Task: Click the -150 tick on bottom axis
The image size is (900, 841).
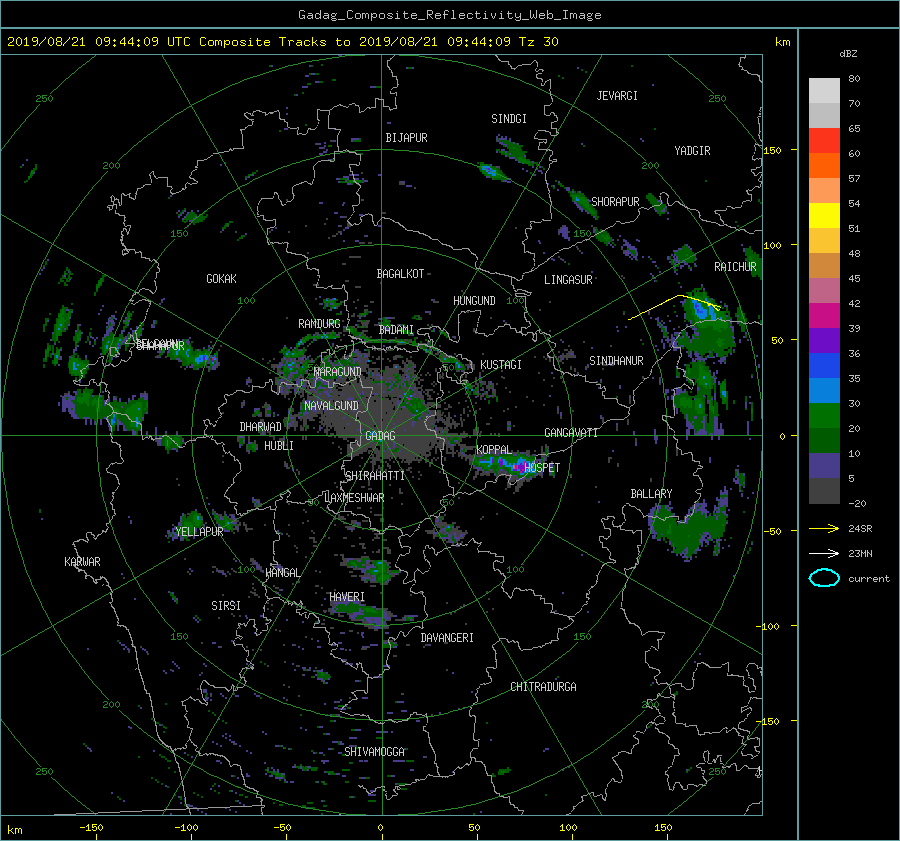Action: 91,828
